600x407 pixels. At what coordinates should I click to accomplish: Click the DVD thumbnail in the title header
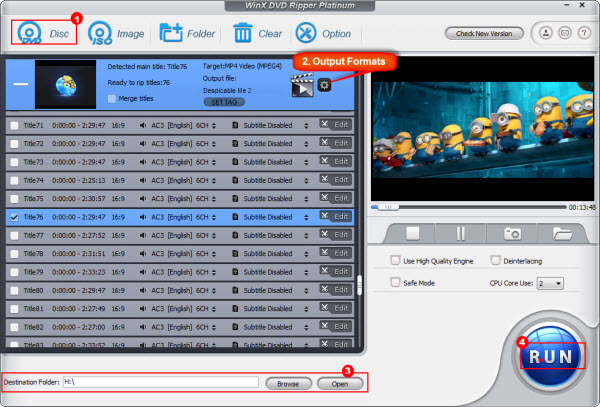coord(65,84)
